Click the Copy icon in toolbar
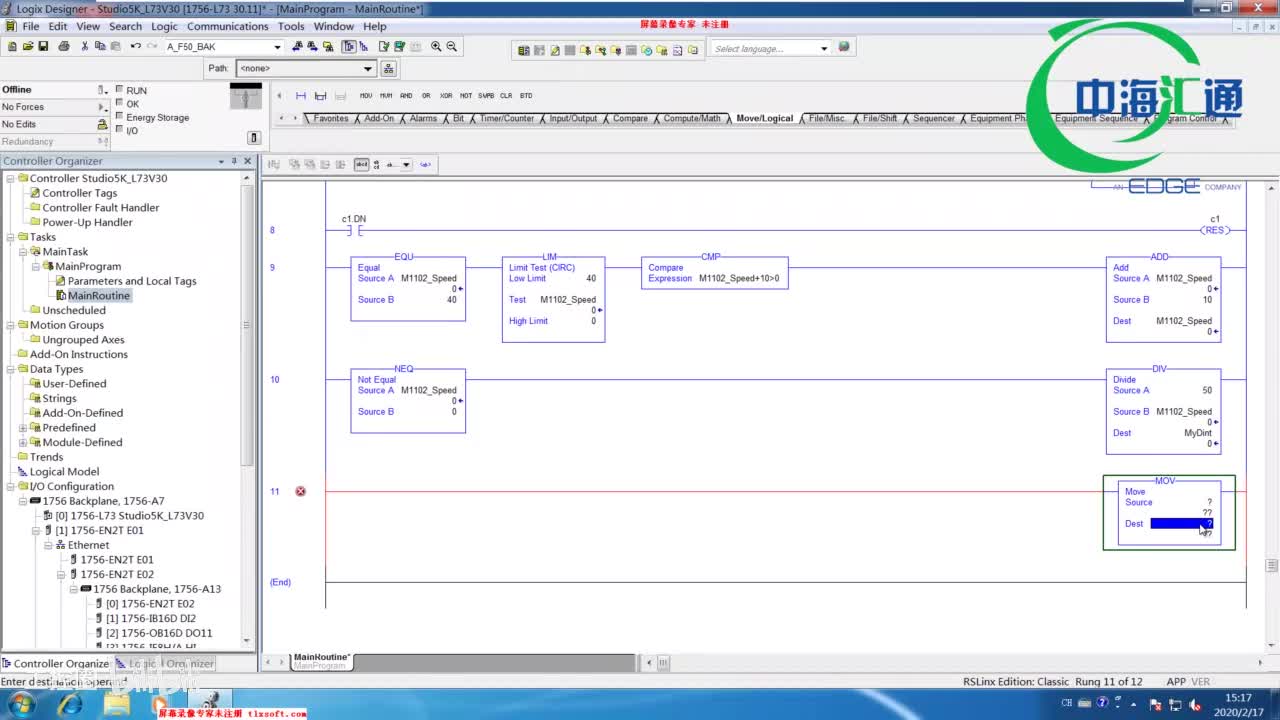Screen dimensions: 1280x720 pyautogui.click(x=100, y=46)
